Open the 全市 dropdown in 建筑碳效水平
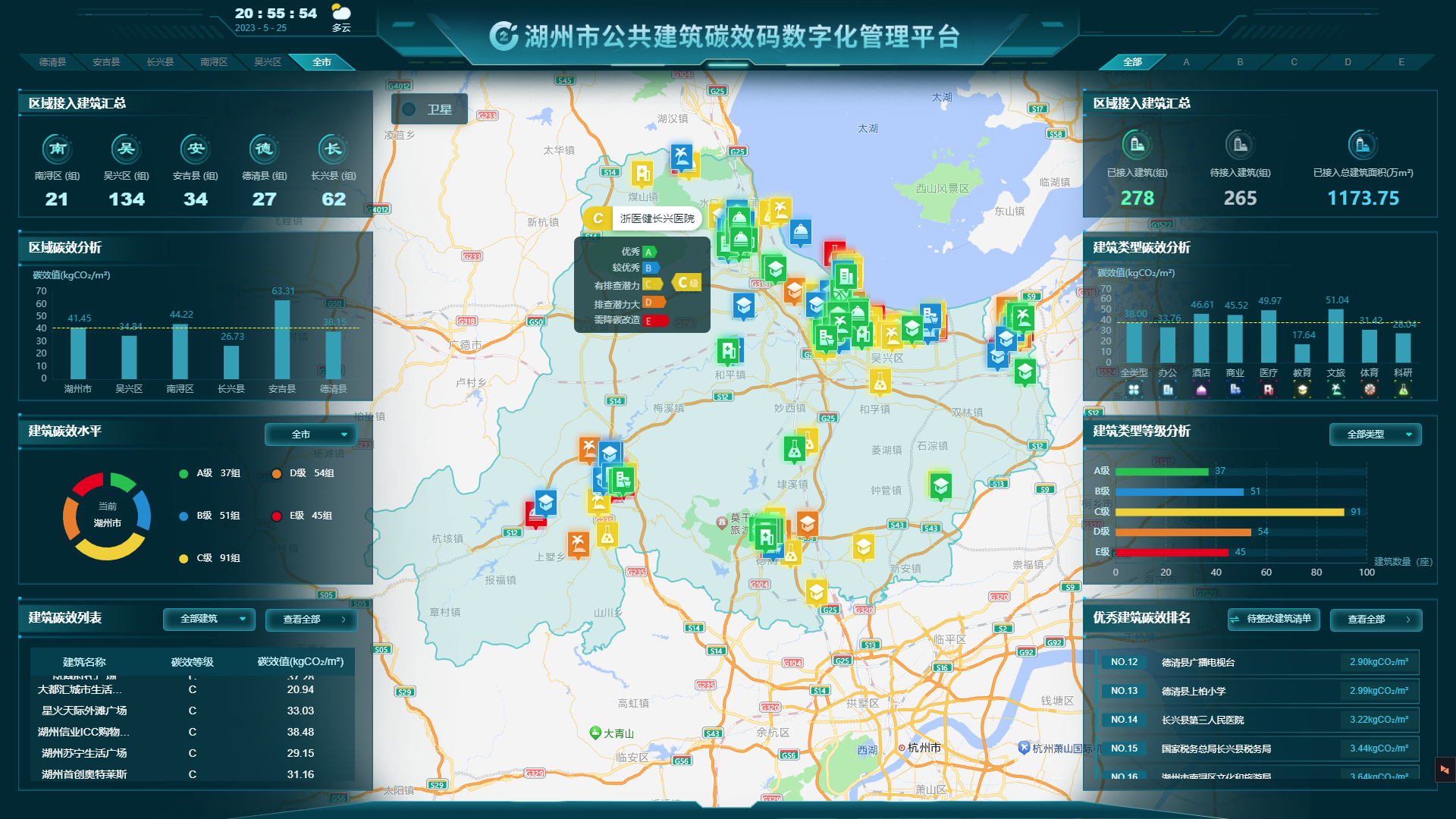Image resolution: width=1456 pixels, height=819 pixels. coord(310,435)
